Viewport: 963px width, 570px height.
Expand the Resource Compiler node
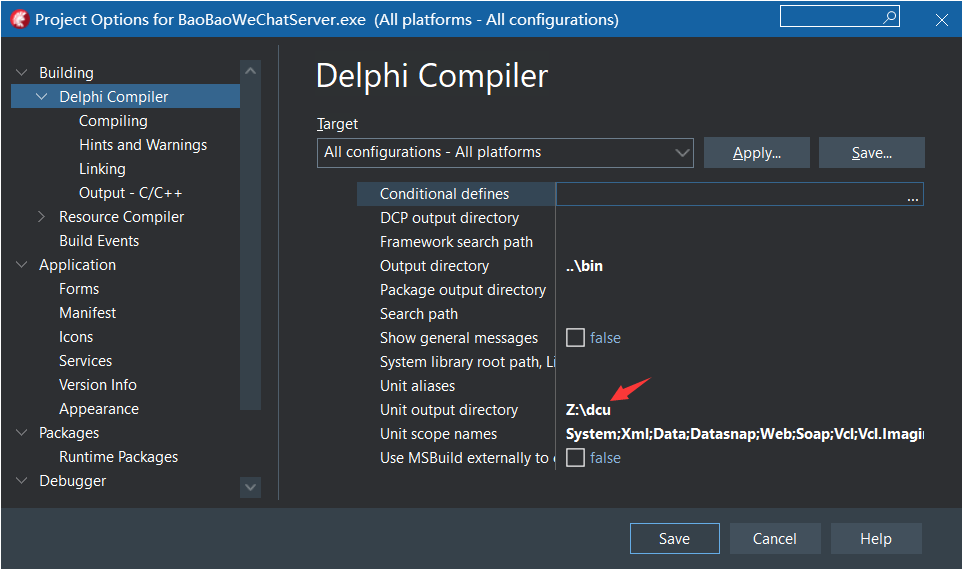coord(42,217)
